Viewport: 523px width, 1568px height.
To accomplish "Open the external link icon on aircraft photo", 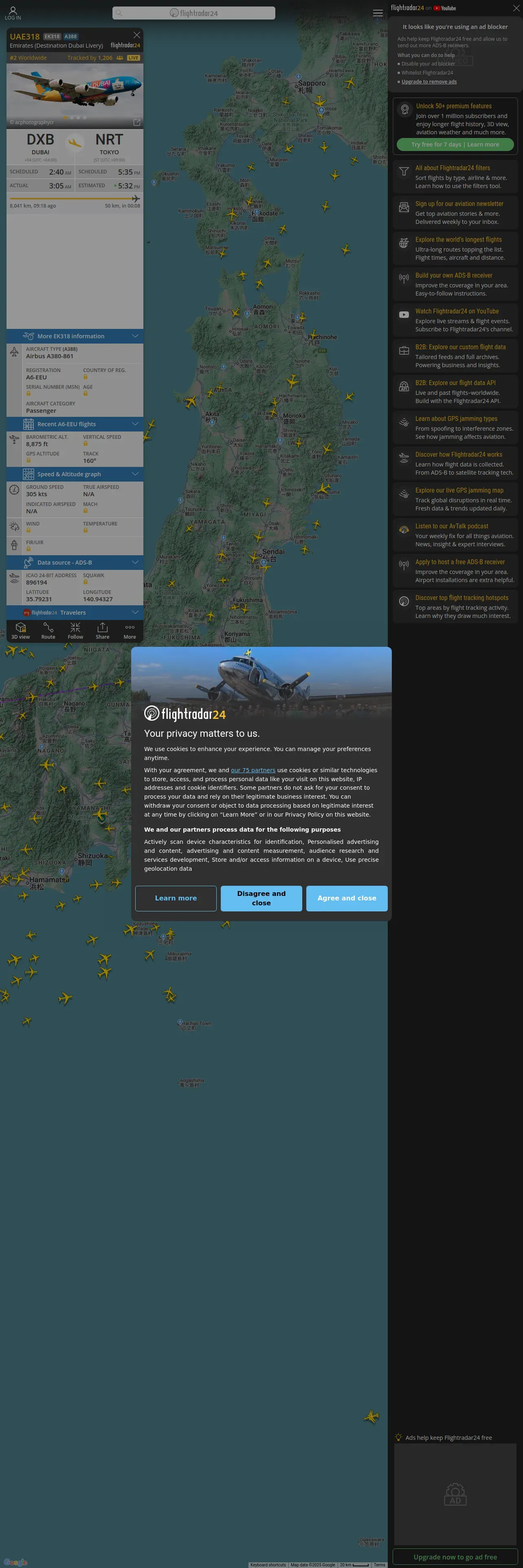I will pyautogui.click(x=136, y=123).
